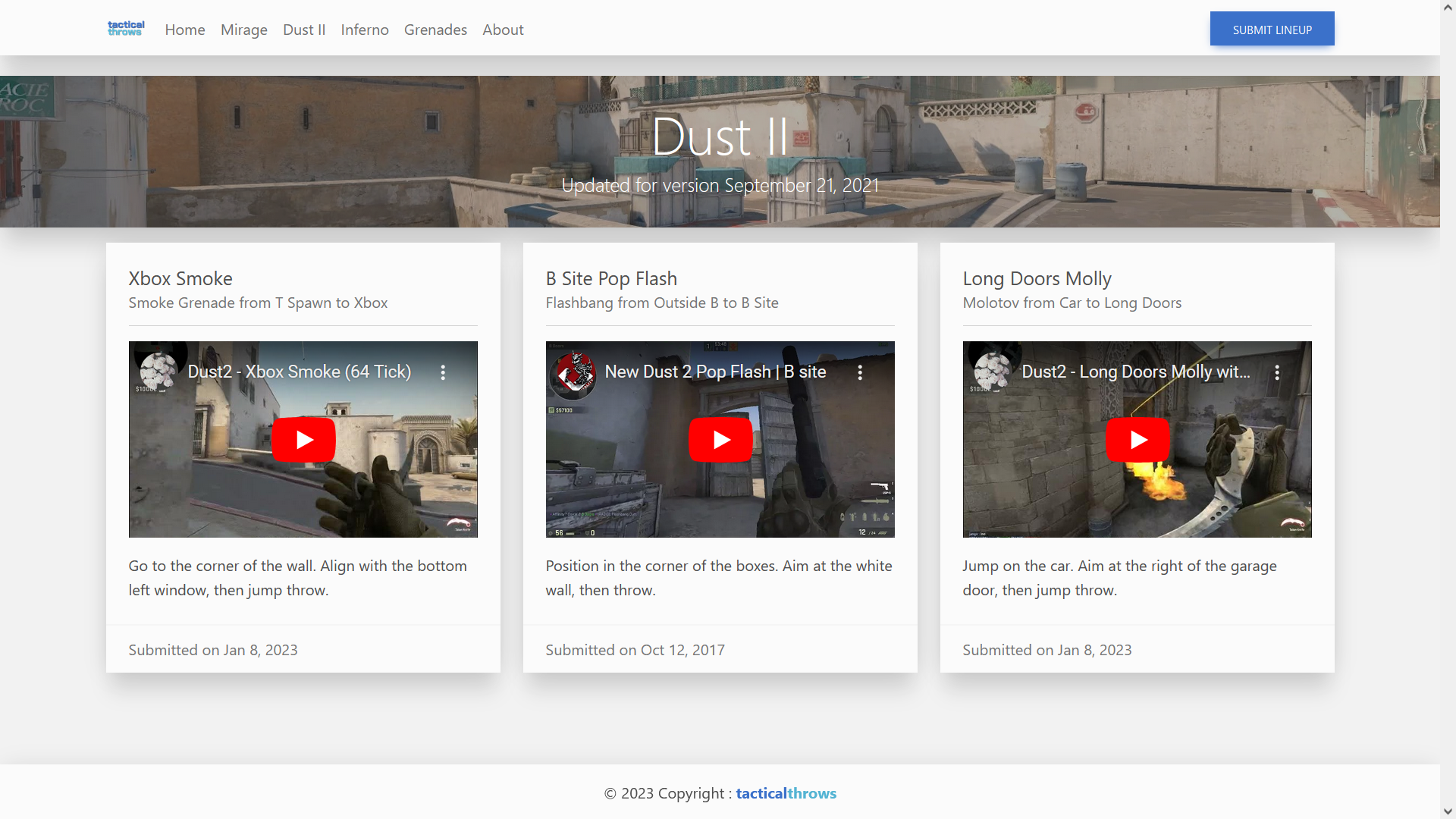Play the Xbox Smoke video
Viewport: 1456px width, 819px height.
click(303, 440)
